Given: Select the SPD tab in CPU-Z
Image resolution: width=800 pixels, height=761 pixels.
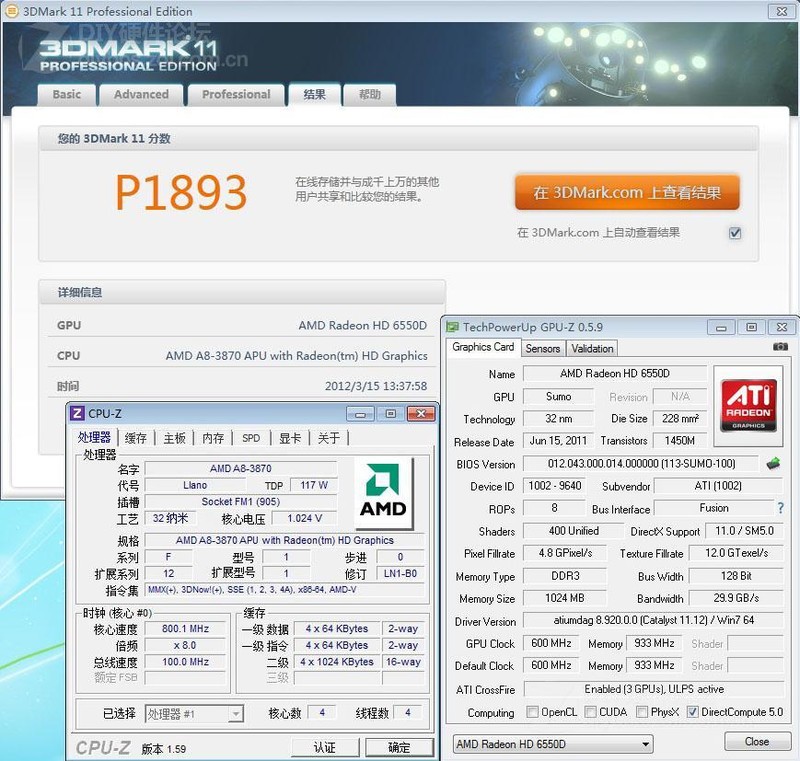Looking at the screenshot, I should point(251,438).
